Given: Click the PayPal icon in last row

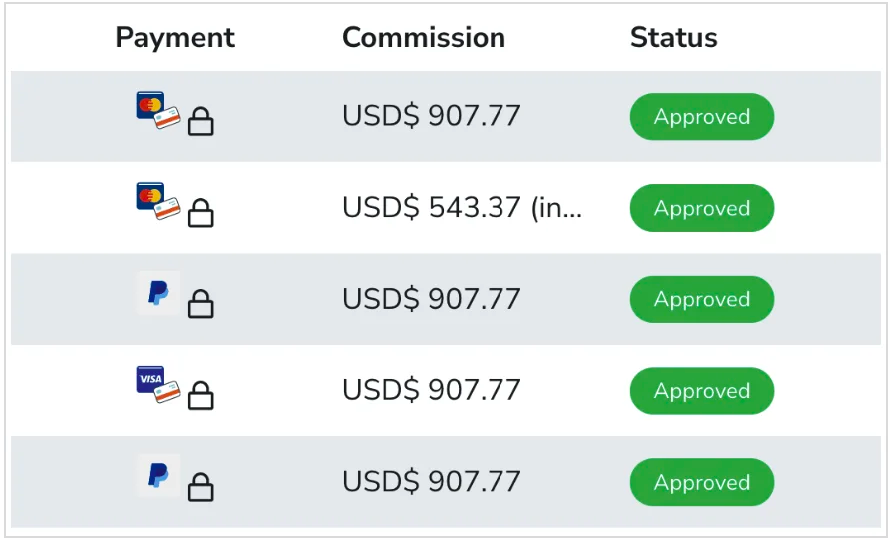Looking at the screenshot, I should 158,476.
